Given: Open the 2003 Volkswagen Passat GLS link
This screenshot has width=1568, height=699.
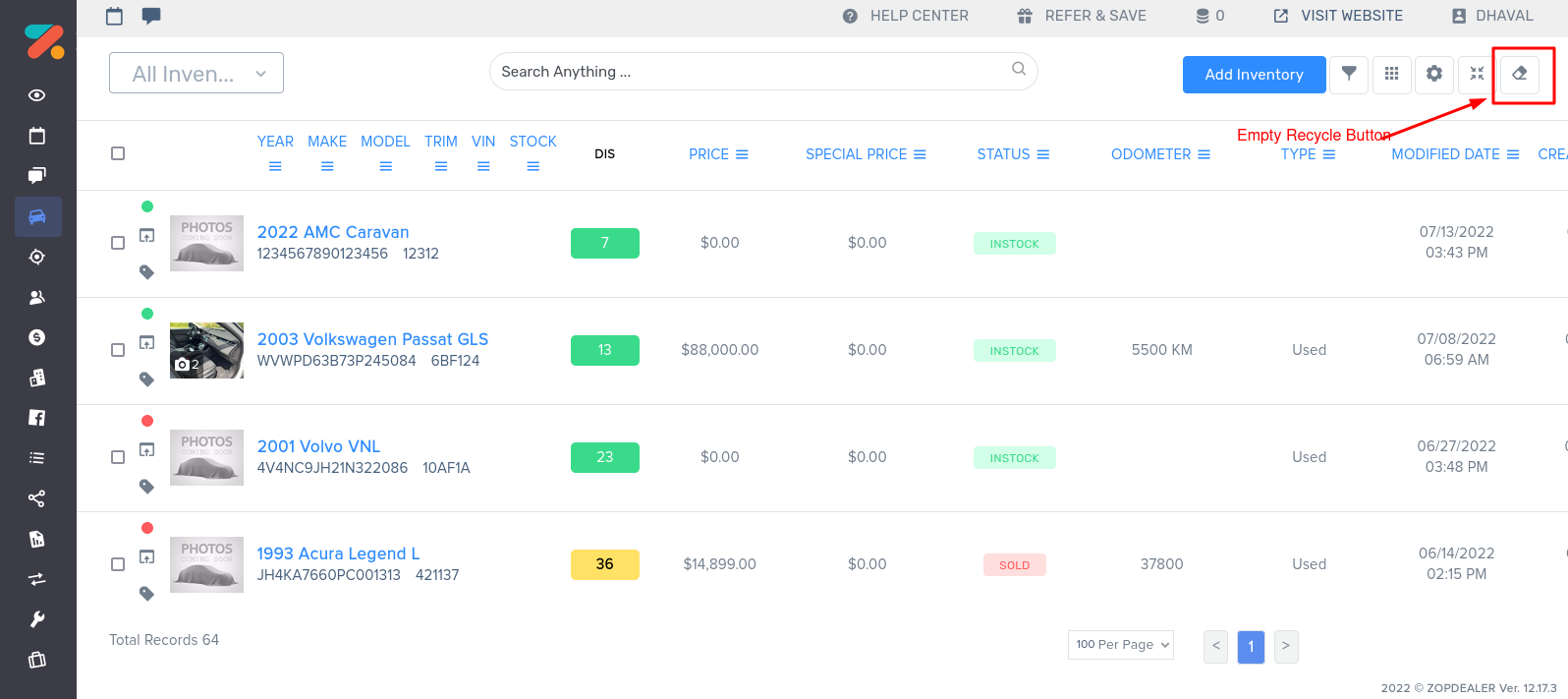Looking at the screenshot, I should 372,339.
